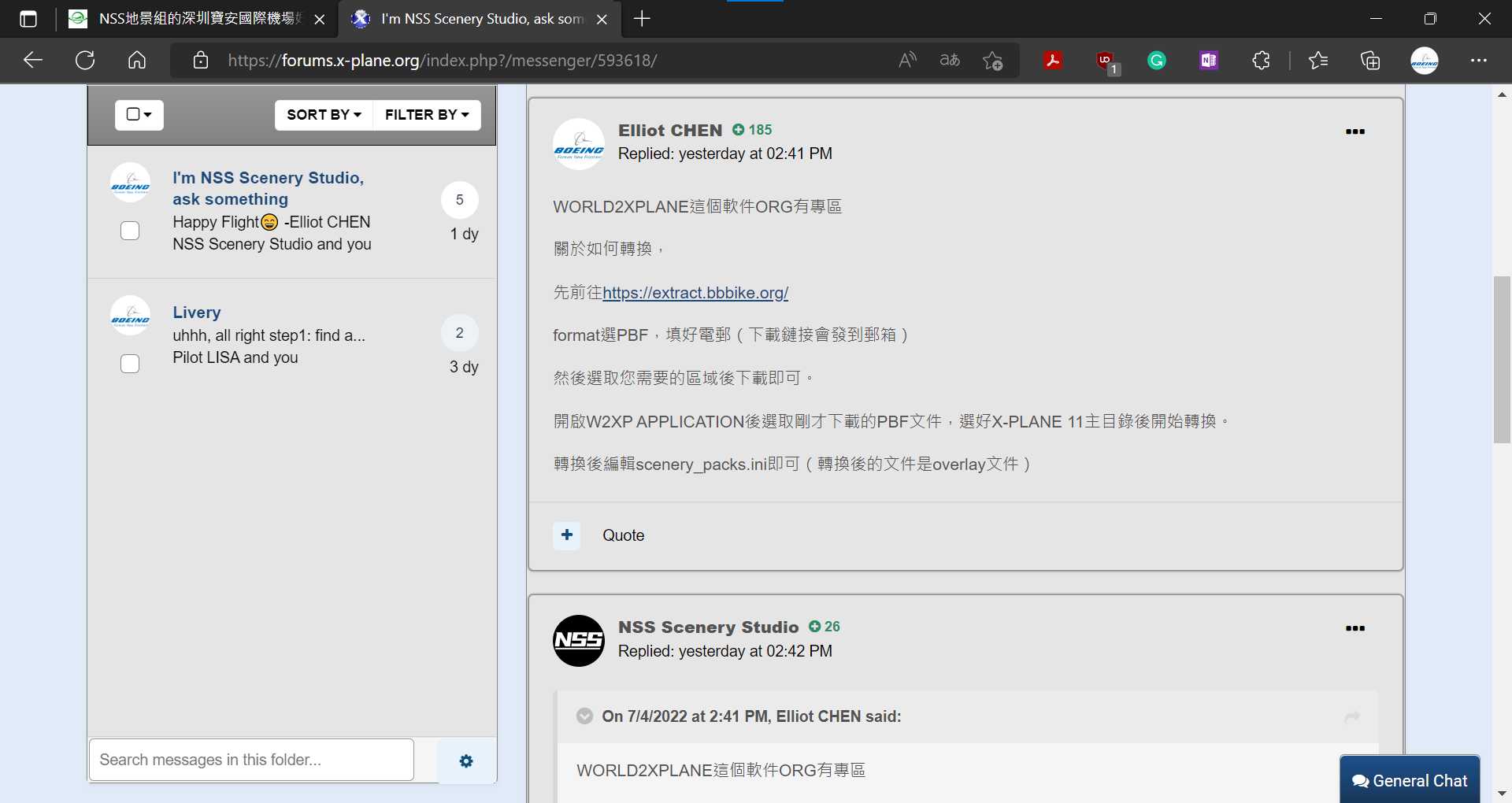Viewport: 1512px width, 803px height.
Task: Open the Collections panel
Action: [1370, 61]
